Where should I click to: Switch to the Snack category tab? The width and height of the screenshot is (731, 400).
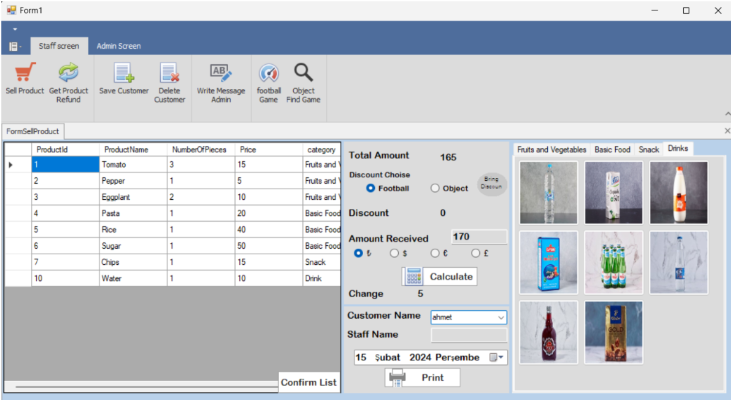click(649, 149)
